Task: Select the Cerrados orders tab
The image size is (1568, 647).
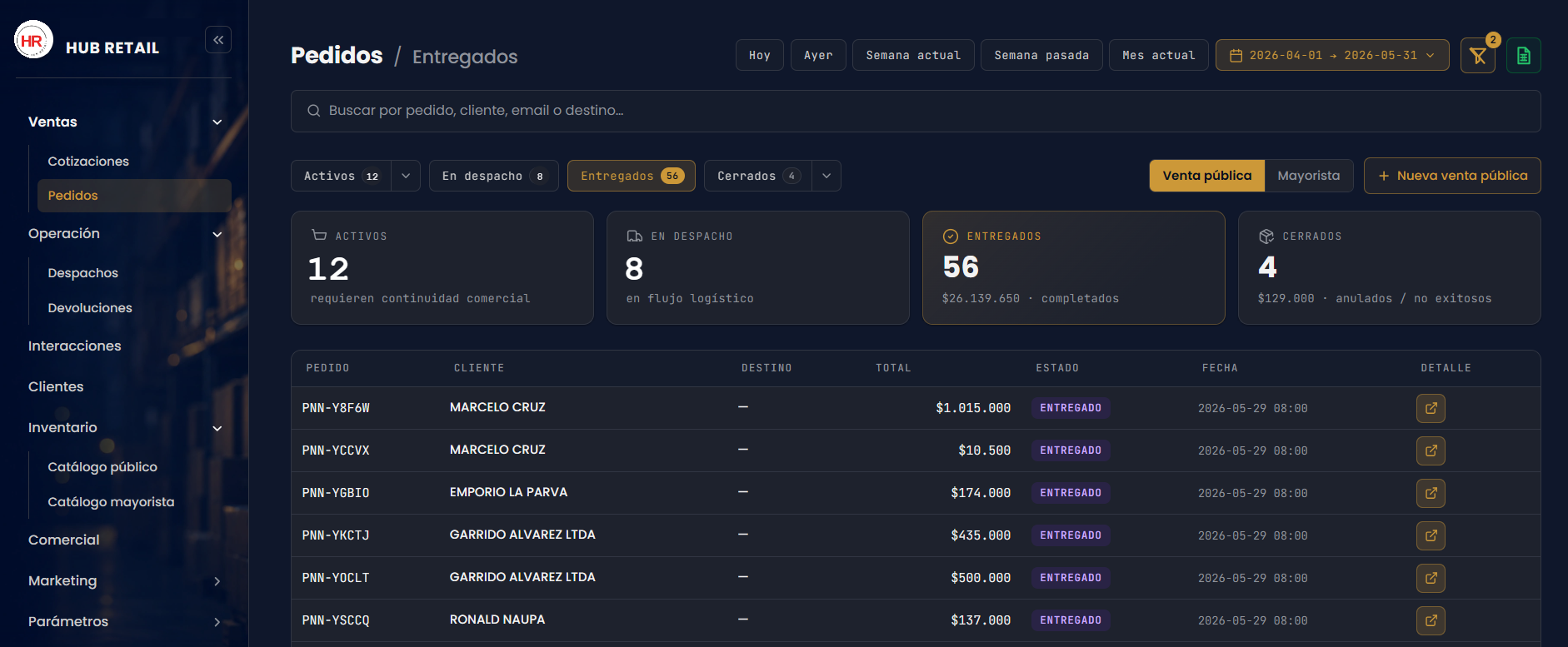Action: click(x=758, y=176)
